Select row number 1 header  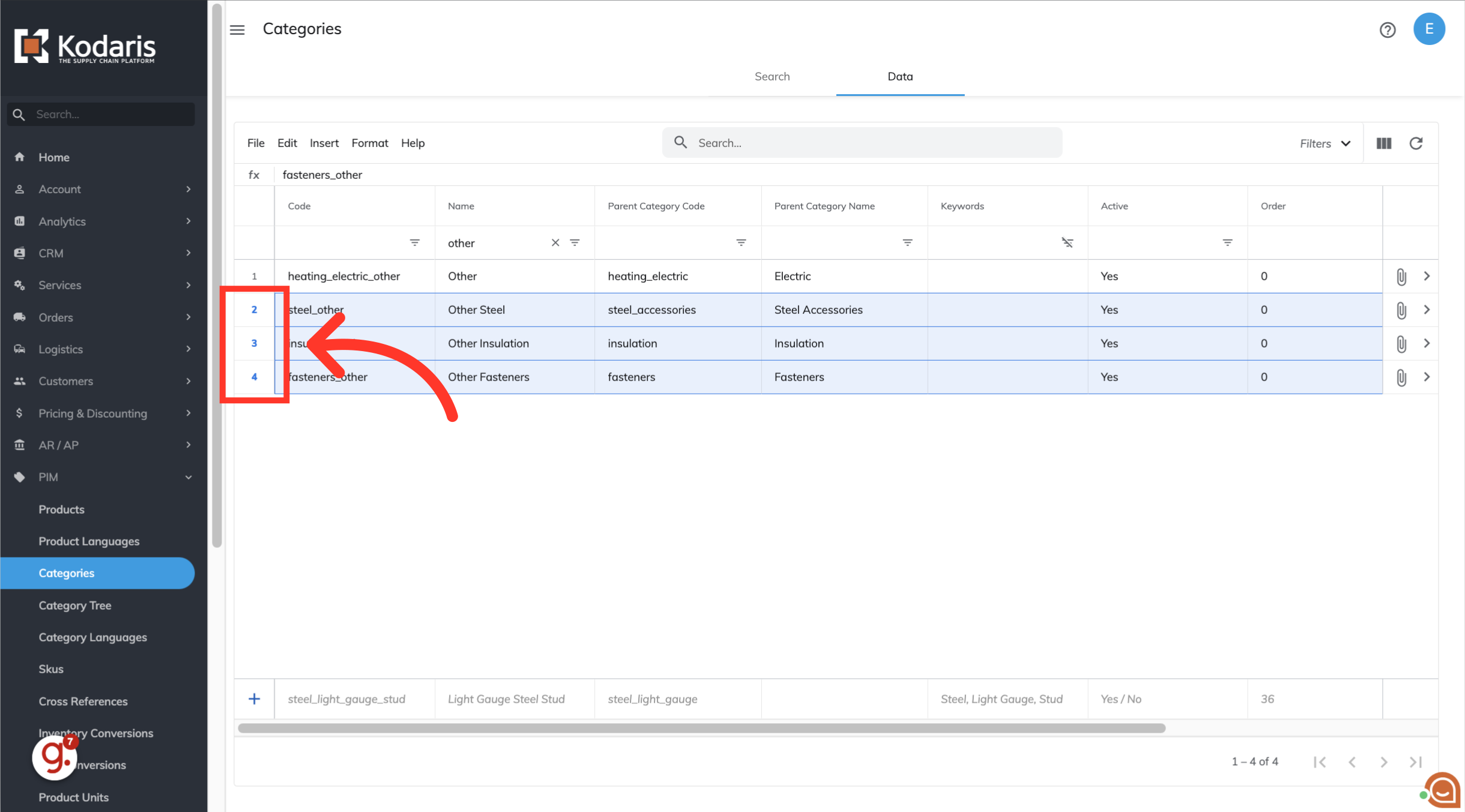point(254,277)
